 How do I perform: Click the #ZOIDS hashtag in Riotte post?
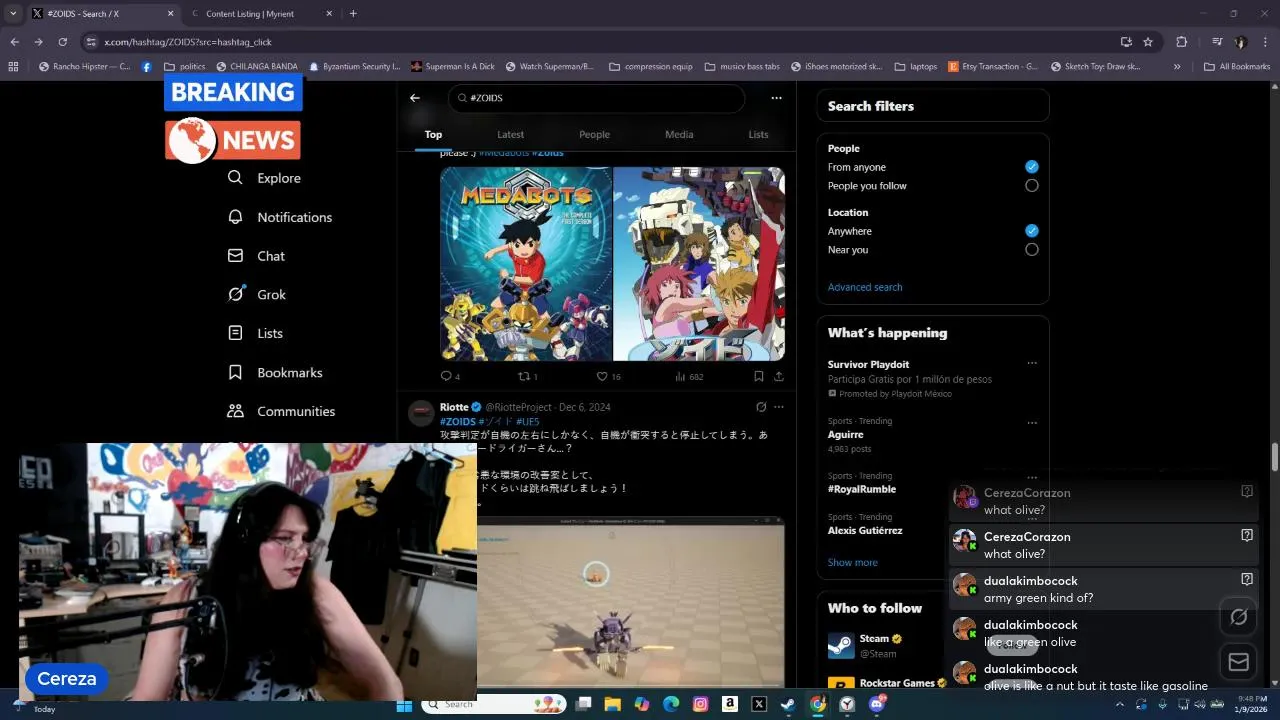(x=457, y=422)
